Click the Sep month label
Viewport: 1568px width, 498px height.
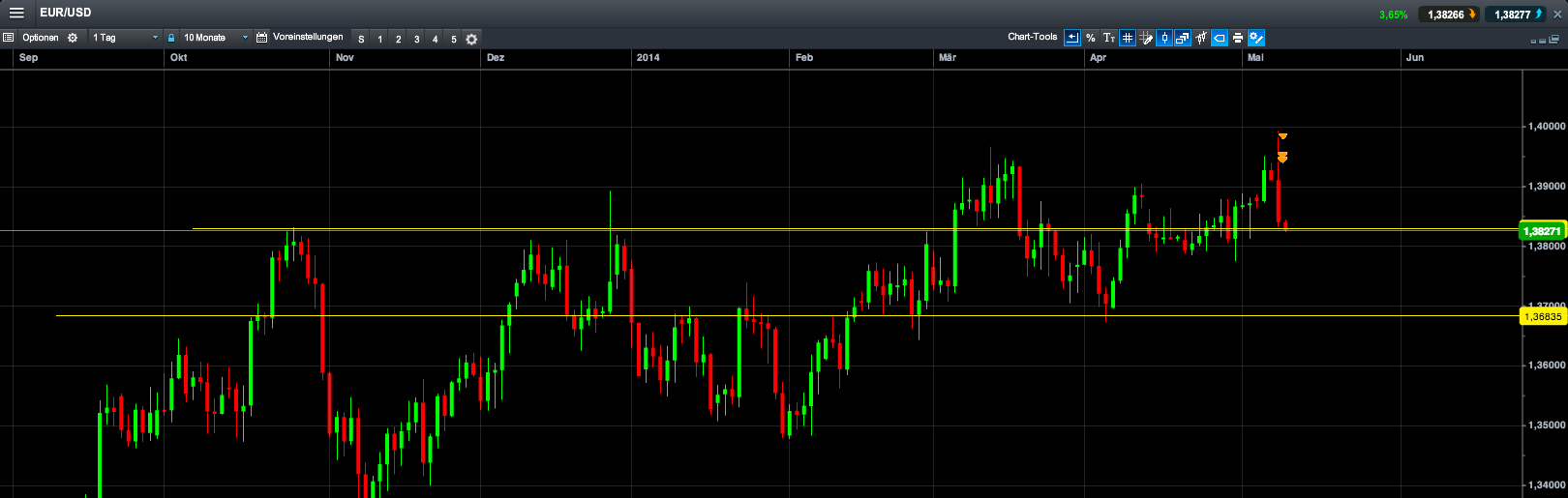pos(28,57)
